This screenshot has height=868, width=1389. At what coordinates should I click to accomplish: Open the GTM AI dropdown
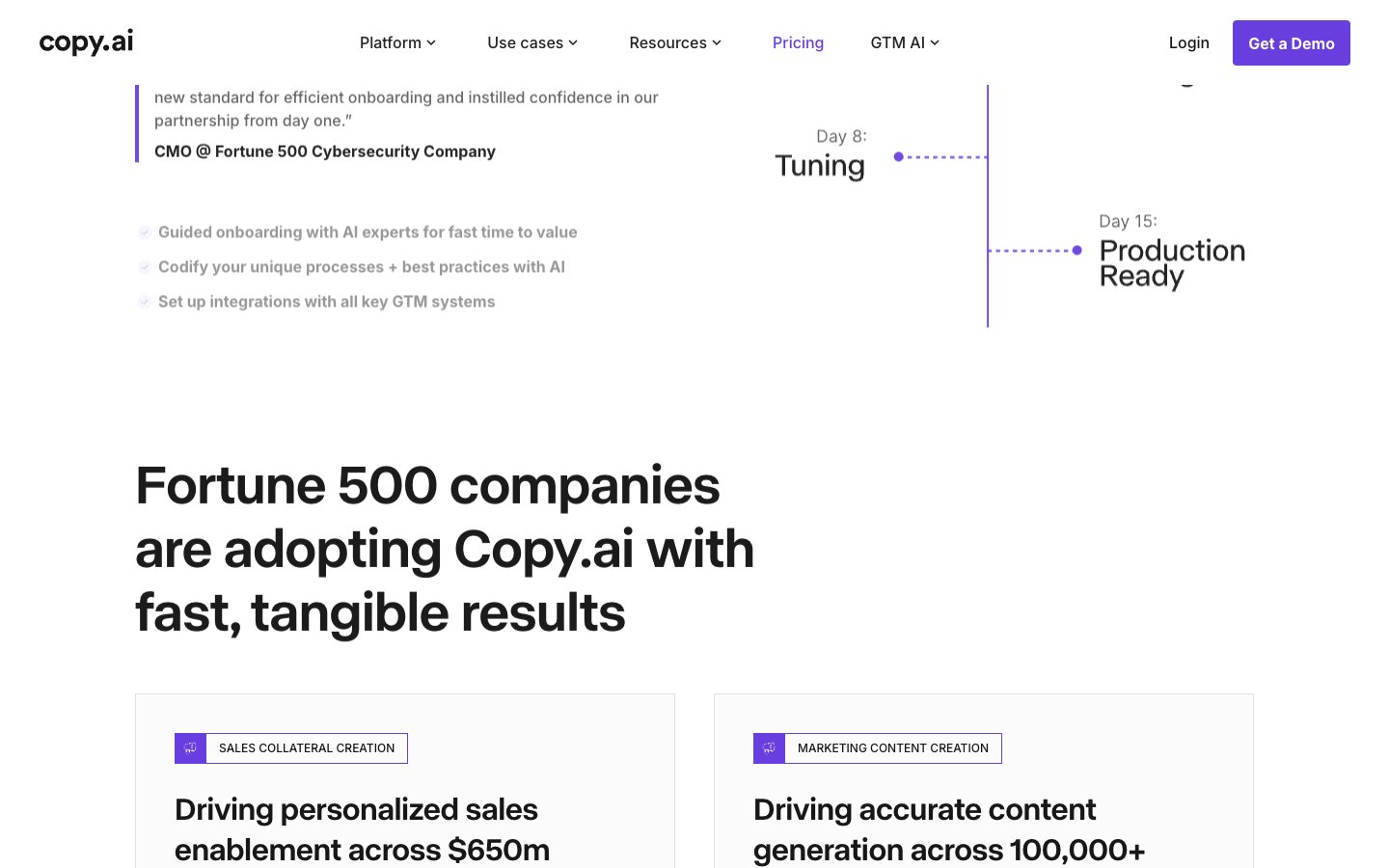pyautogui.click(x=905, y=42)
